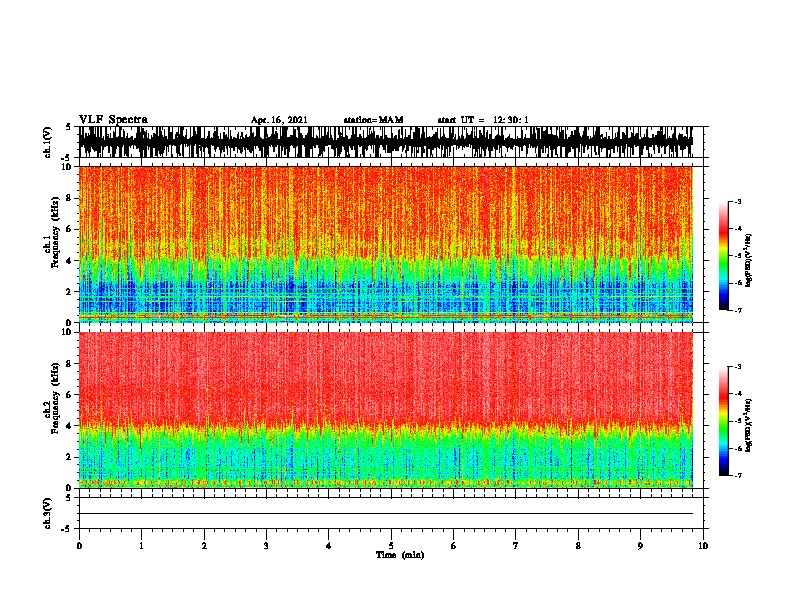
Task: Select the date text "Apr. 16, 2021"
Action: tap(279, 120)
